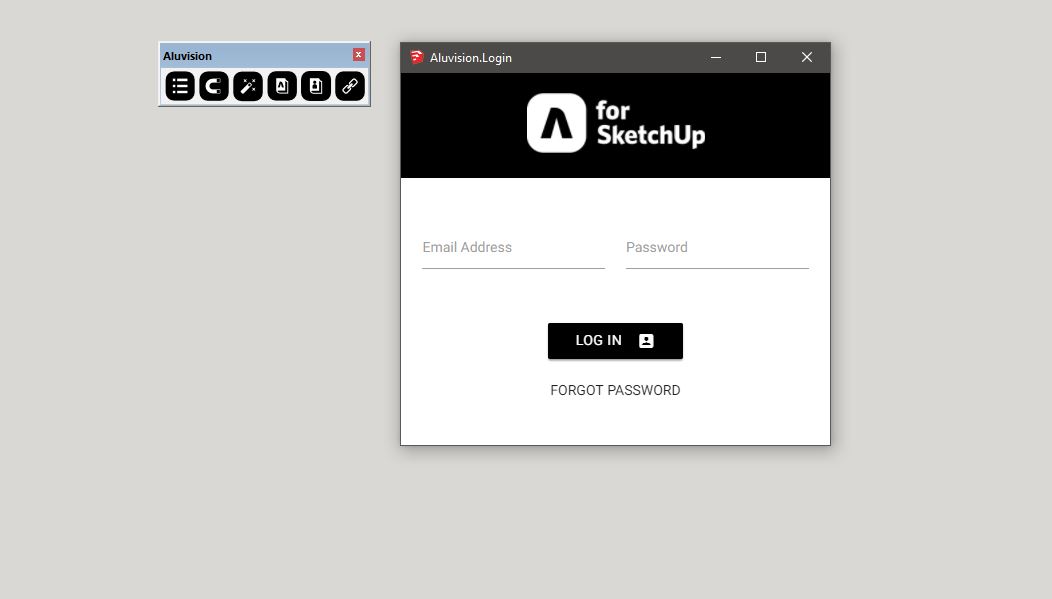
Task: Click the chain link icon
Action: (350, 87)
